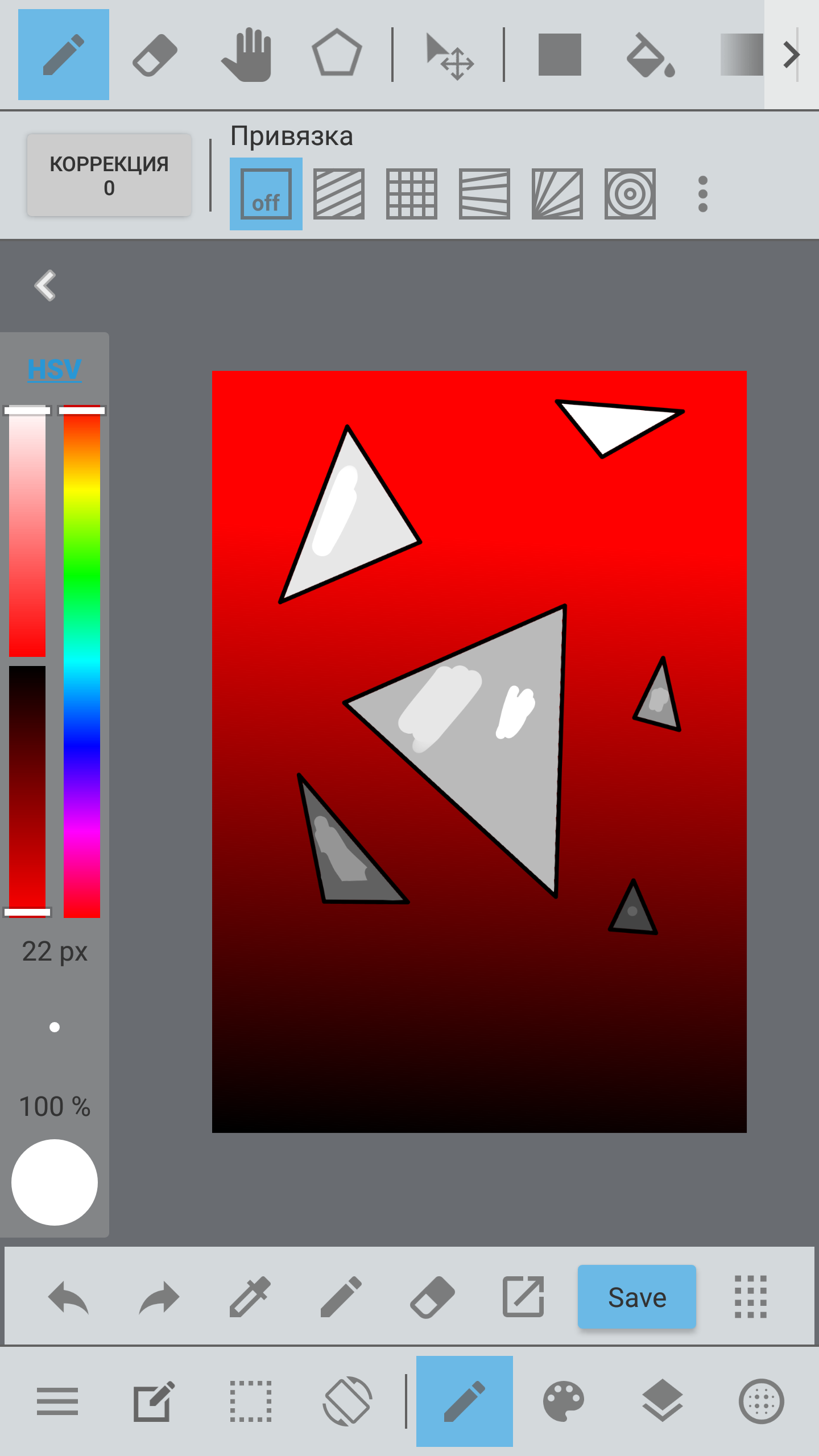Select the Hand move tool

point(247,55)
